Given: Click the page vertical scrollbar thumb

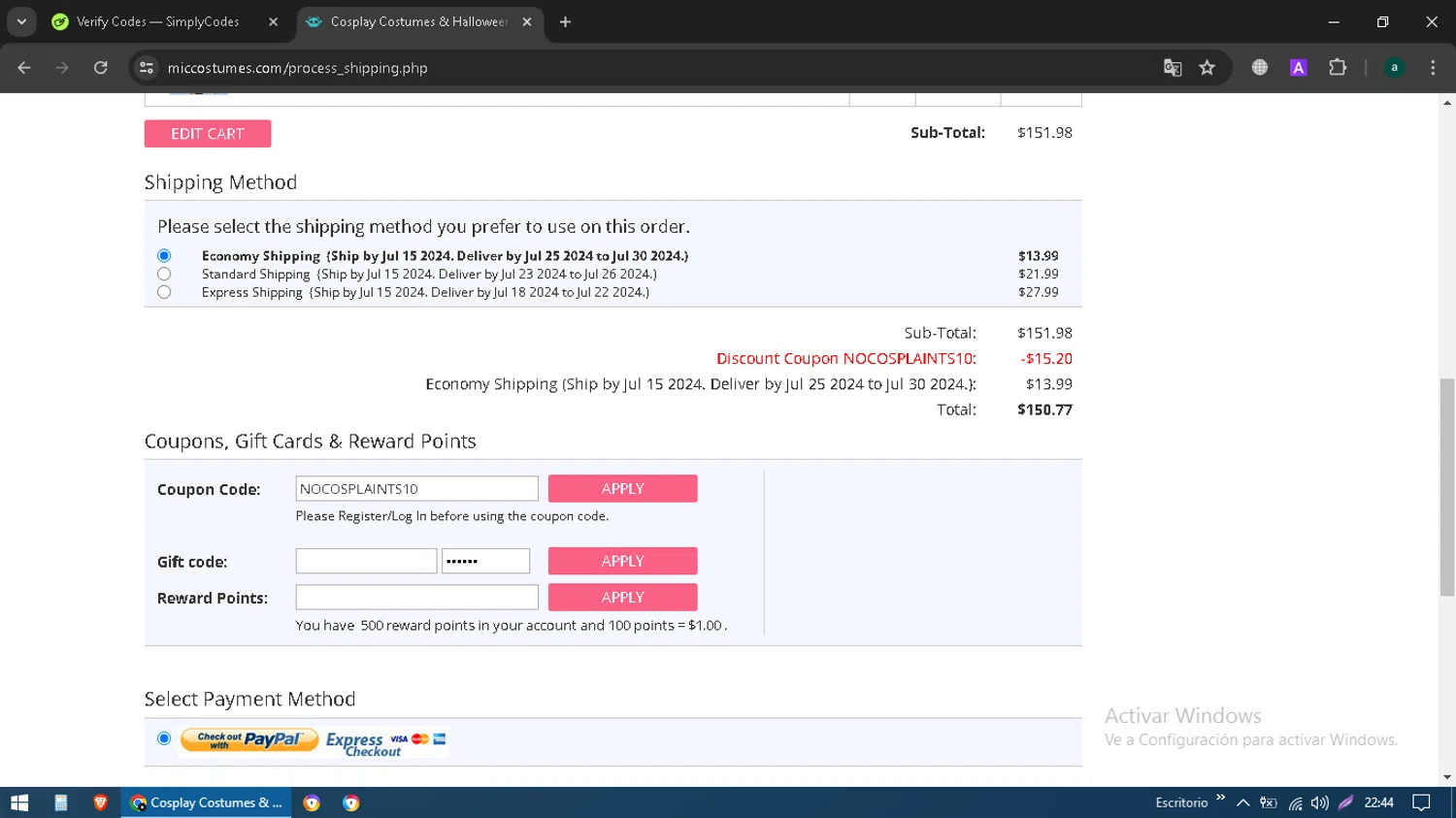Looking at the screenshot, I should [x=1447, y=487].
